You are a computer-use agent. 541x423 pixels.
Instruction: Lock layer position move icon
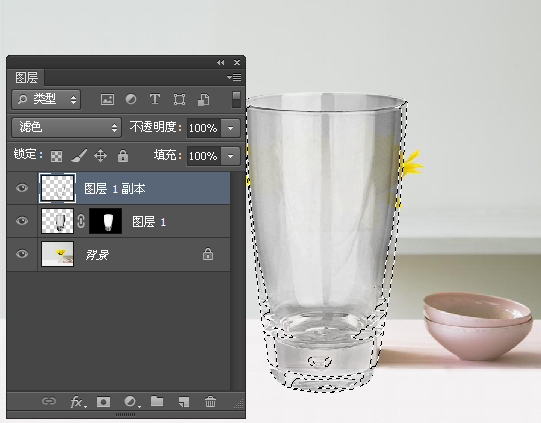pos(100,156)
